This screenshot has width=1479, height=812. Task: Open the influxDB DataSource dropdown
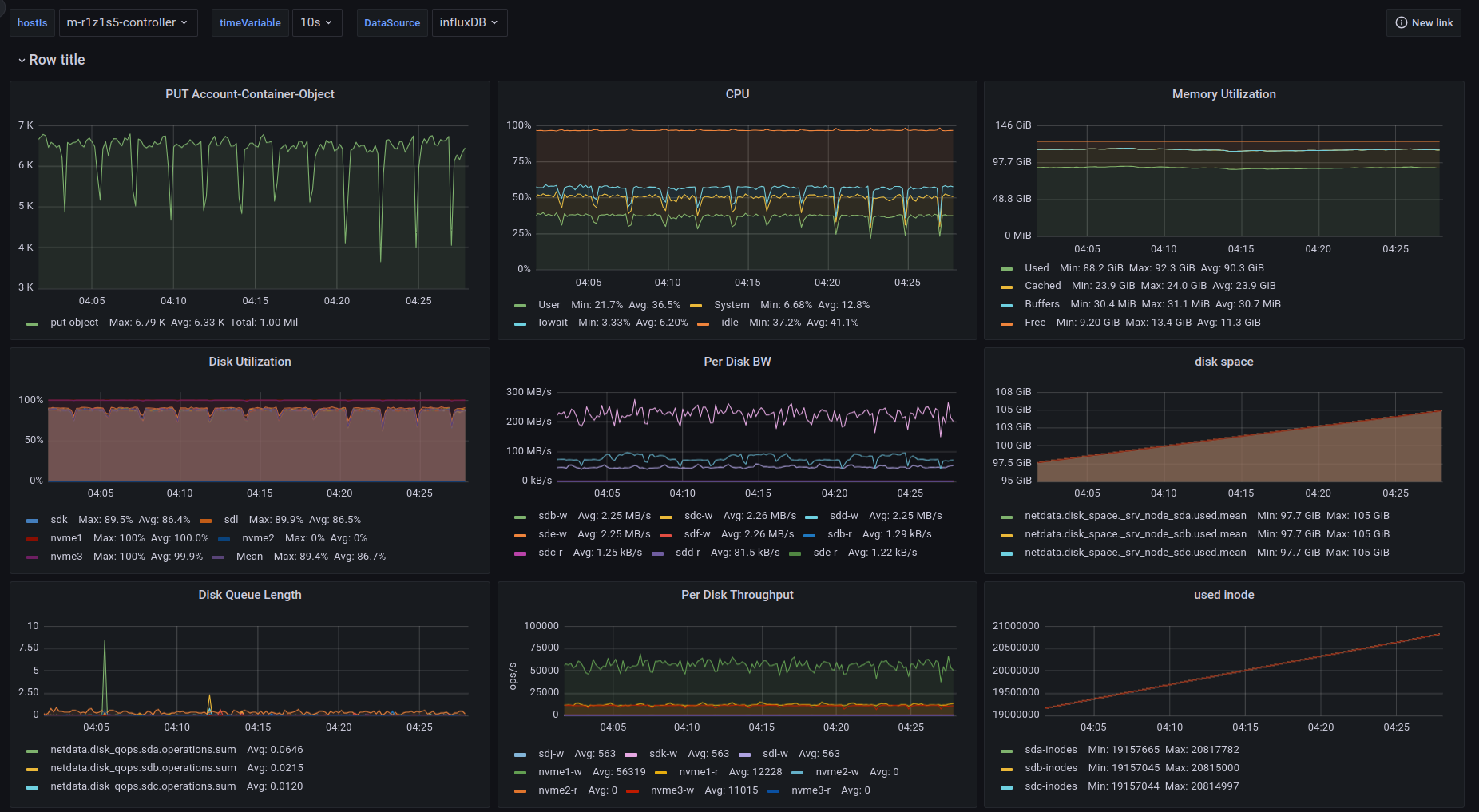(469, 22)
